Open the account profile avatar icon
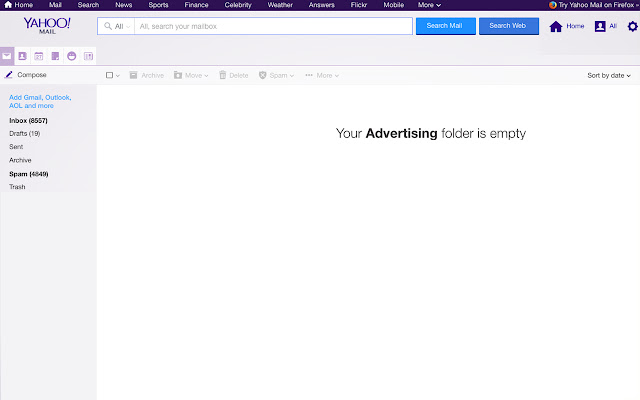Viewport: 640px width, 400px height. tap(600, 26)
